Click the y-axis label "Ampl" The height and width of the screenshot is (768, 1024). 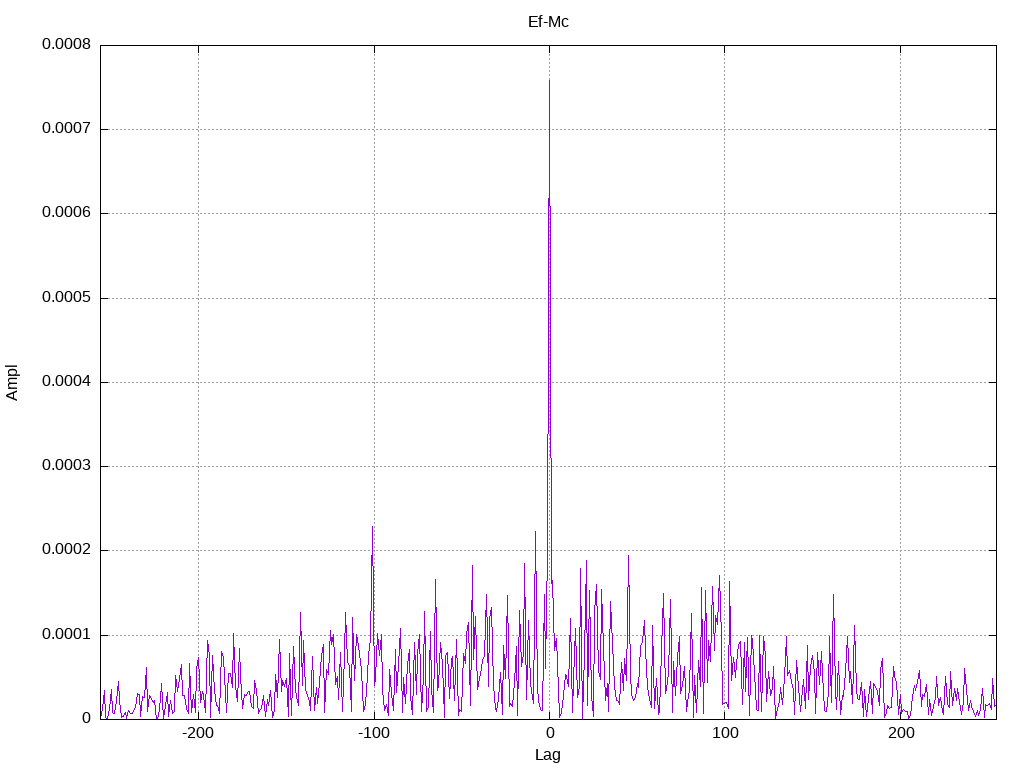[x=12, y=383]
